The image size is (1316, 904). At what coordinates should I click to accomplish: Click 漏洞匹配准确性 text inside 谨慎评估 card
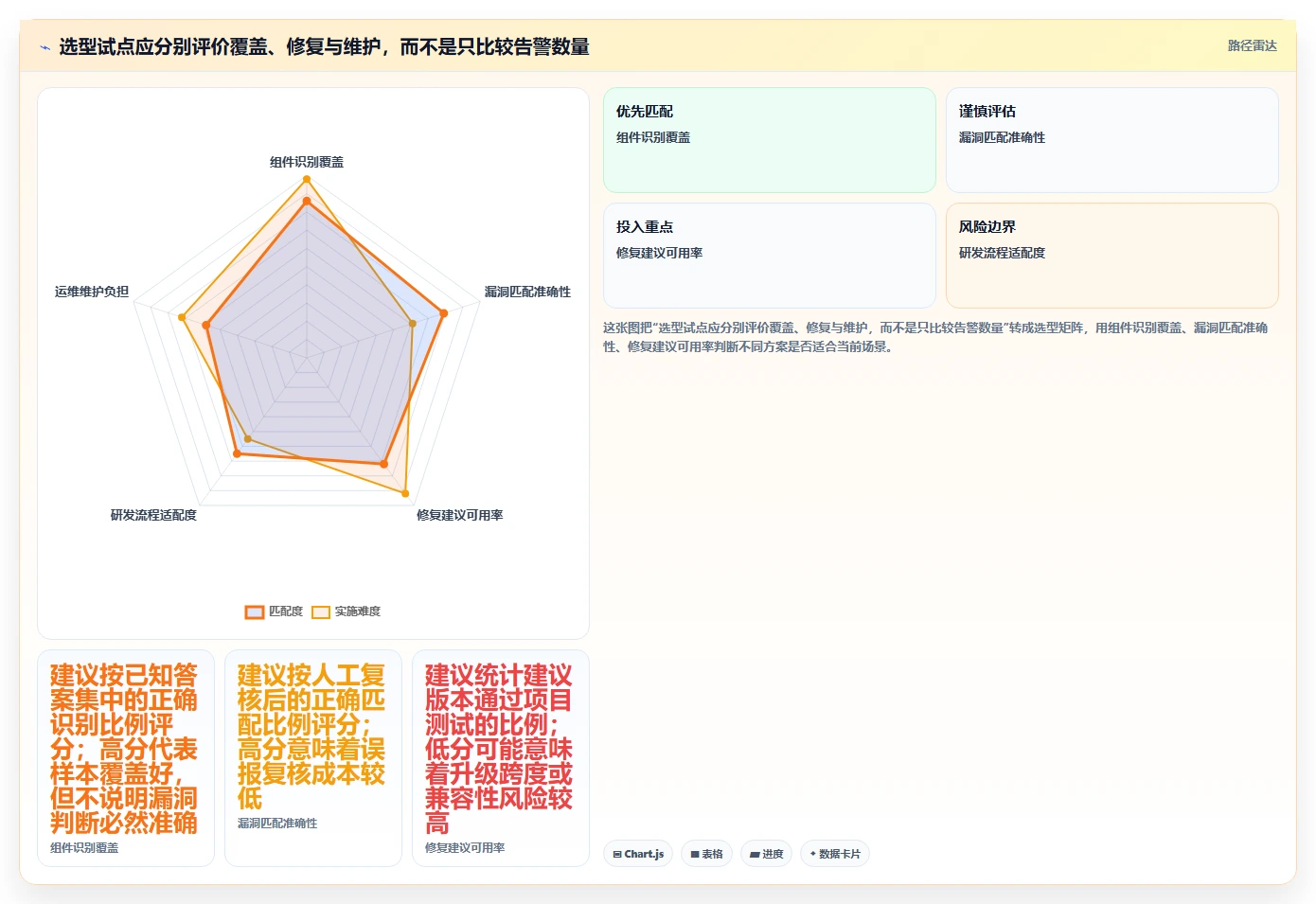1002,137
